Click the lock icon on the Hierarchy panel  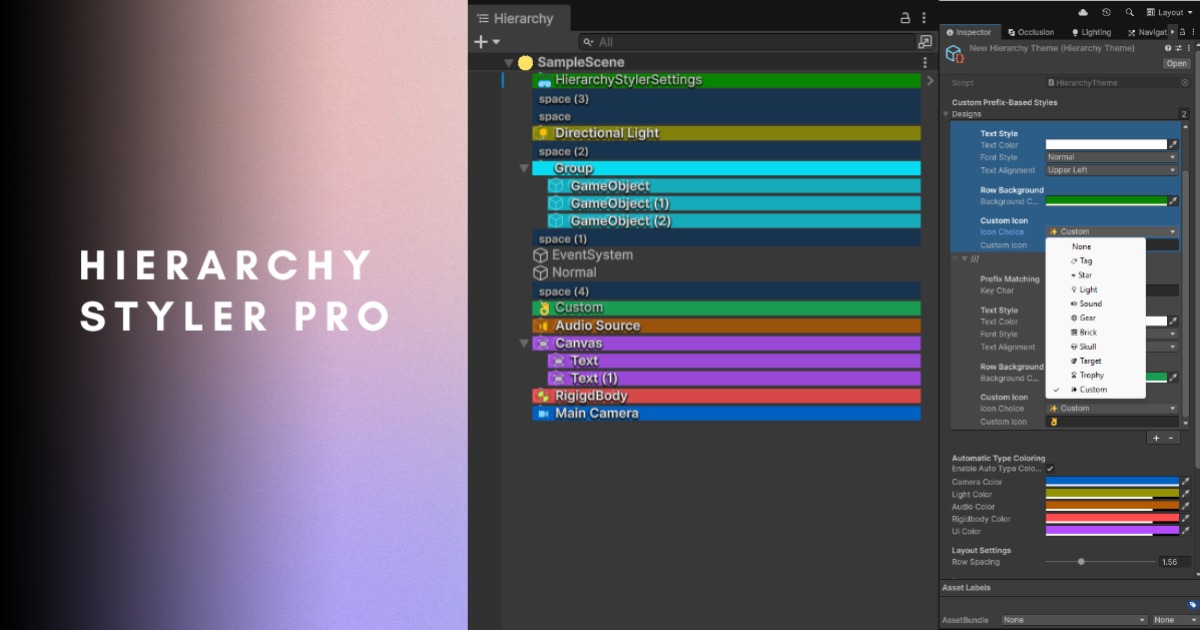(903, 17)
